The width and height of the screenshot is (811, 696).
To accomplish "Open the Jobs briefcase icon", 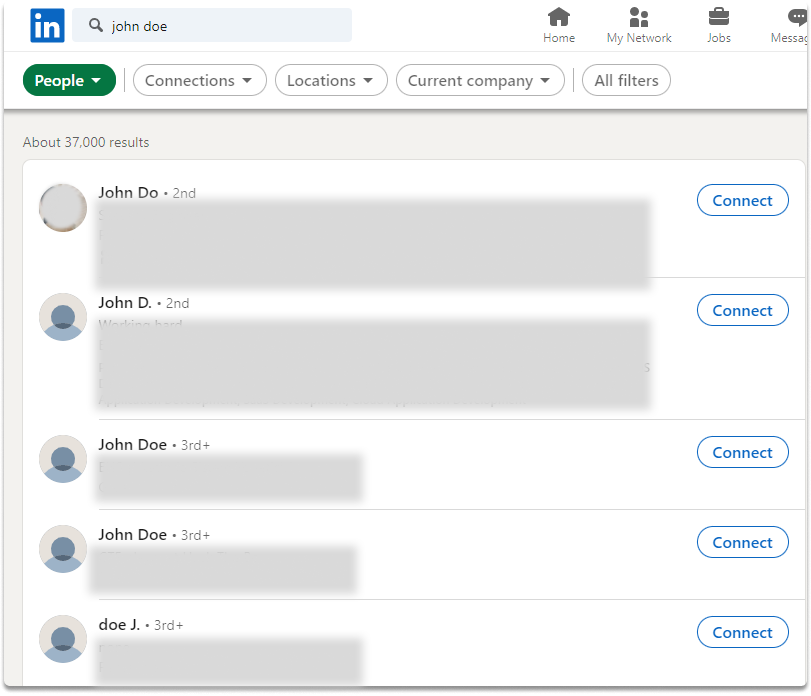I will tap(718, 17).
